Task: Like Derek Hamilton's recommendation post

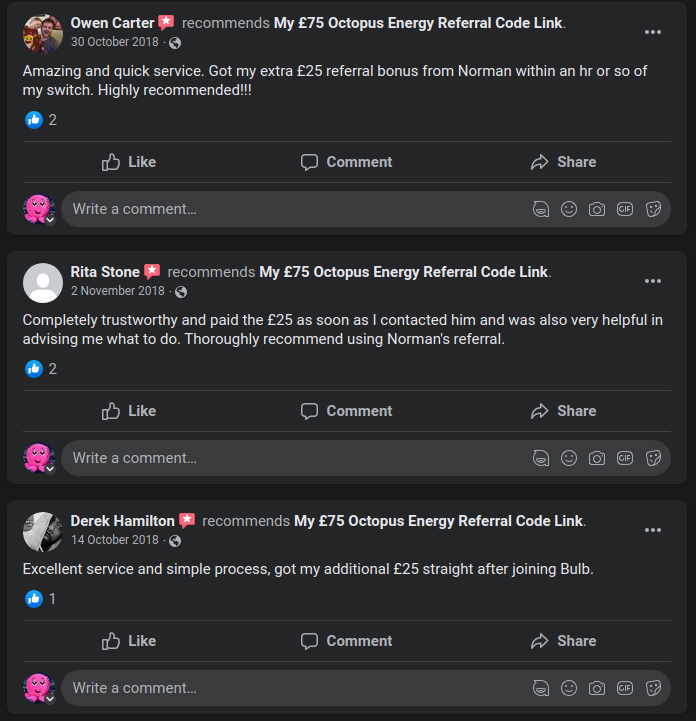Action: tap(129, 641)
